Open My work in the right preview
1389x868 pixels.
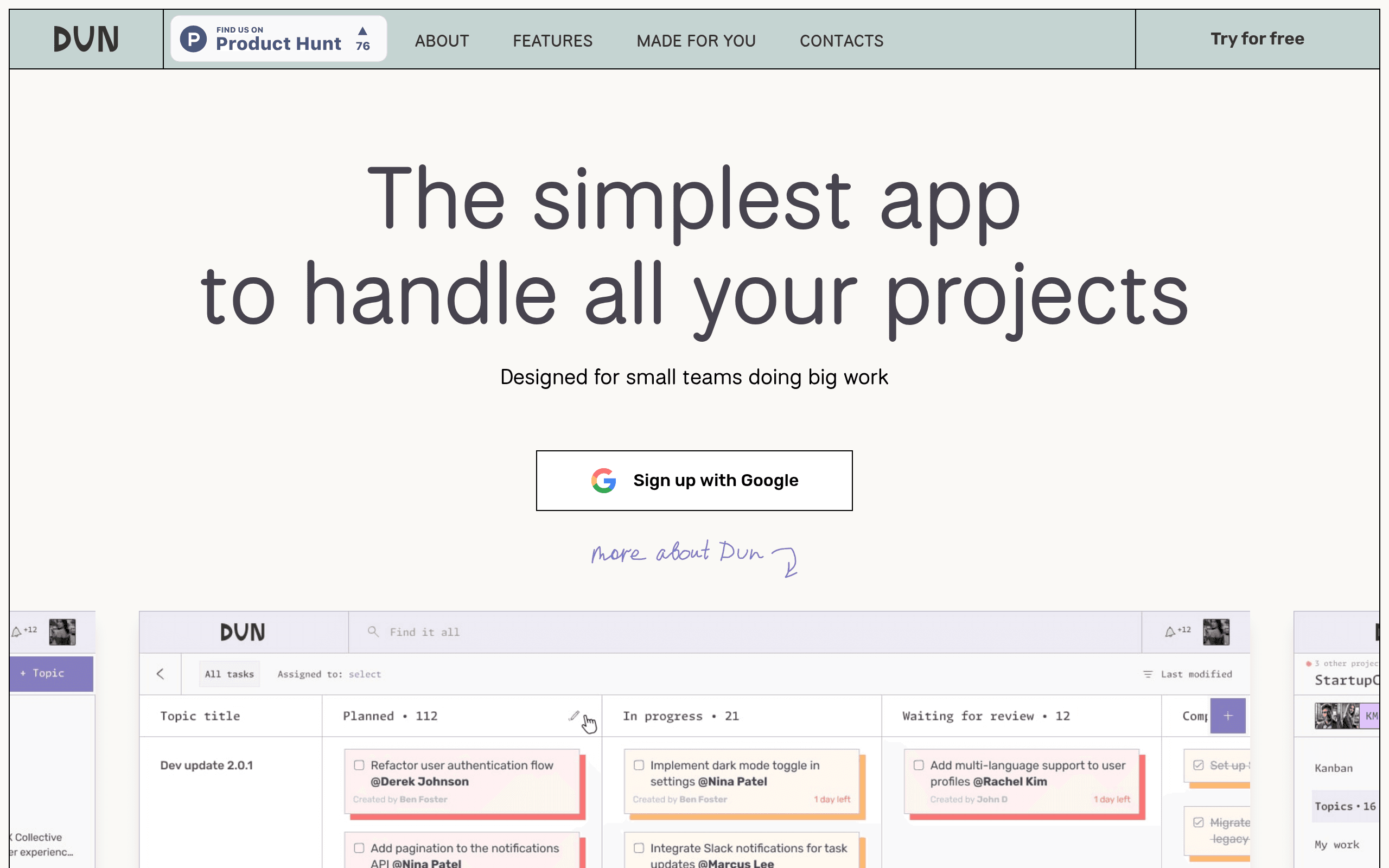(1337, 845)
